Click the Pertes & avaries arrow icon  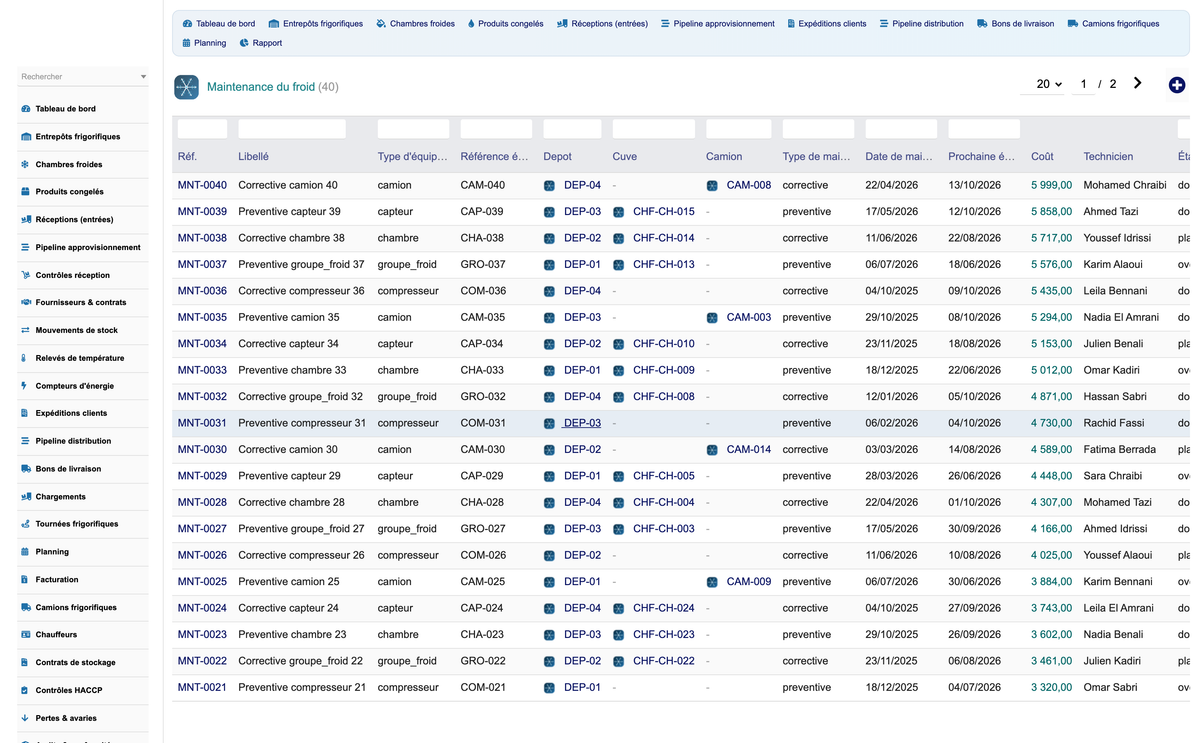[x=25, y=718]
